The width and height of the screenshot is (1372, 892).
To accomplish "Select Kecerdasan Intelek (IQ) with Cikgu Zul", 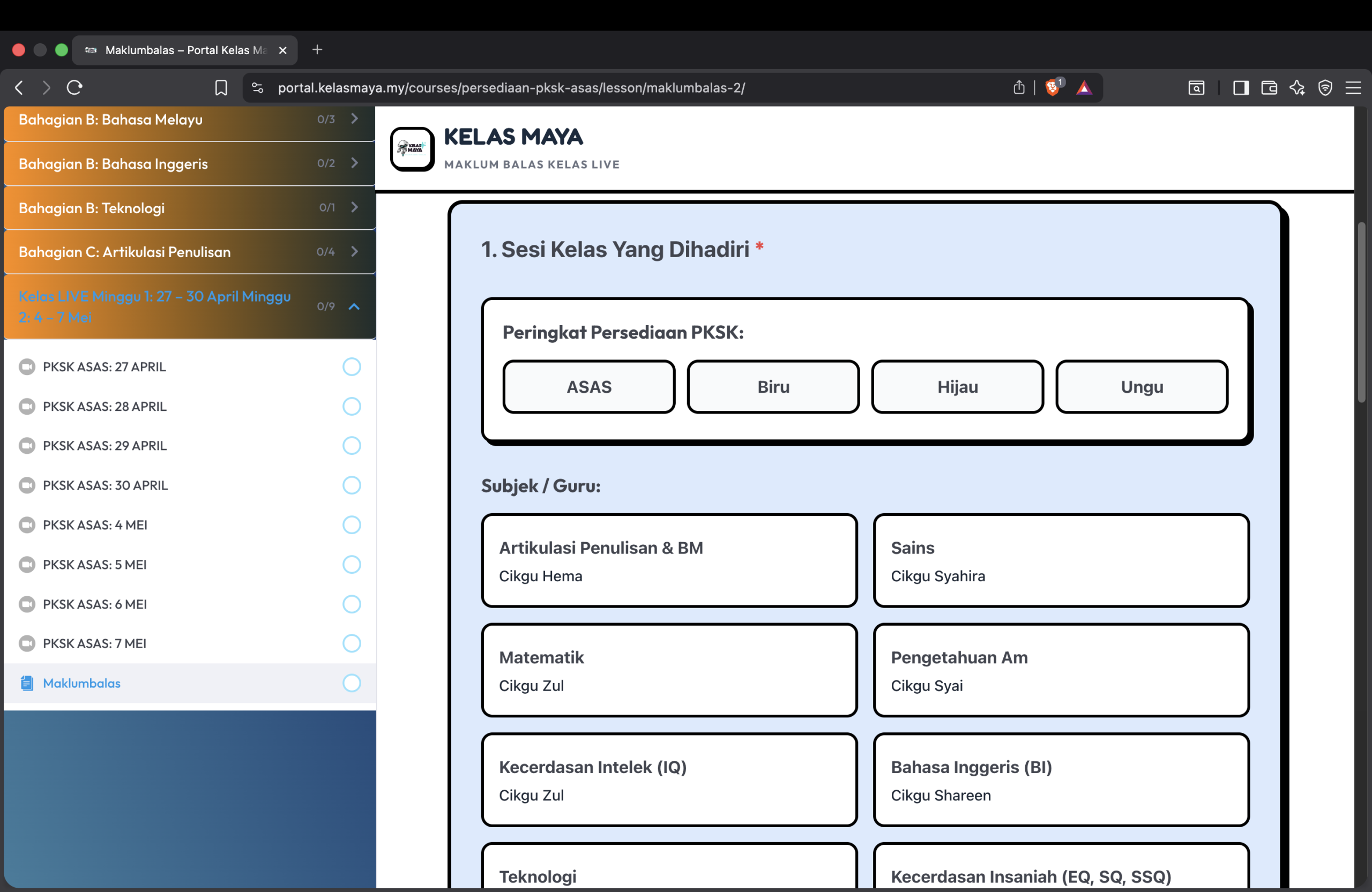I will (x=669, y=779).
